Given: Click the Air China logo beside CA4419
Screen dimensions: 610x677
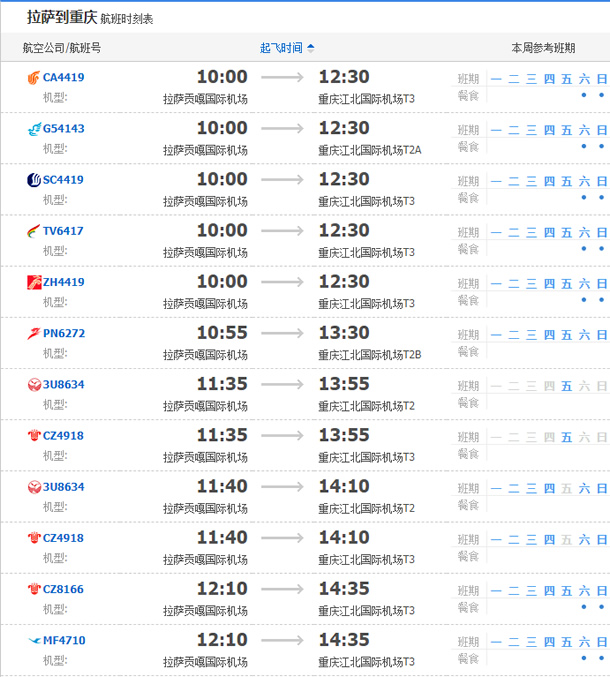Looking at the screenshot, I should coord(34,78).
